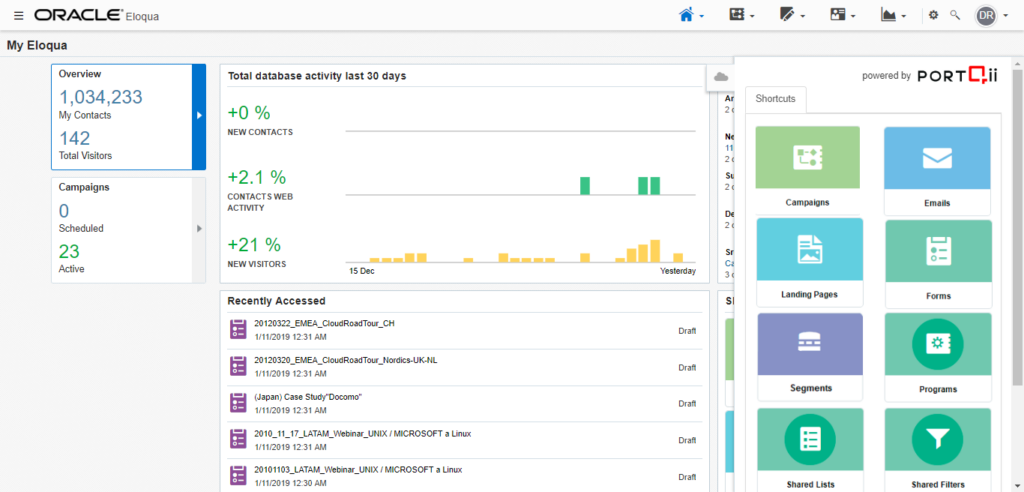Click the My Eloqua page title
This screenshot has width=1024, height=492.
coord(37,46)
